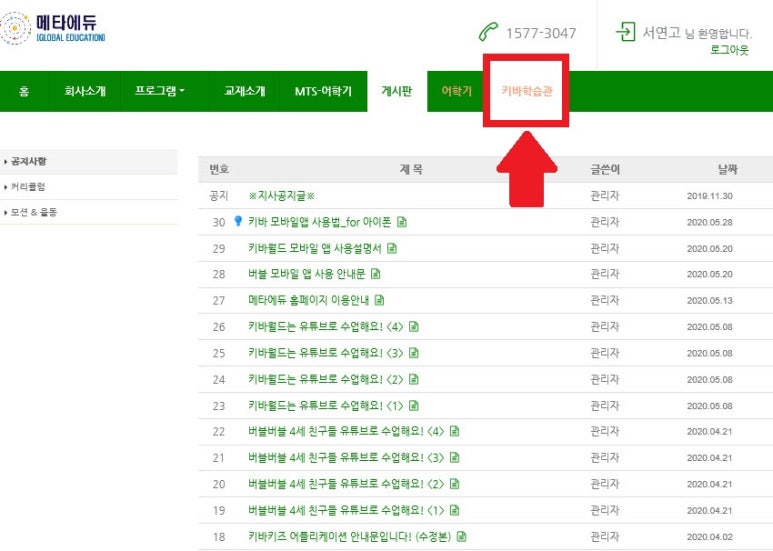The height and width of the screenshot is (551, 773).
Task: Click document icon after 키바월드는 유튜브로 수업해요! <4>
Action: click(x=414, y=326)
